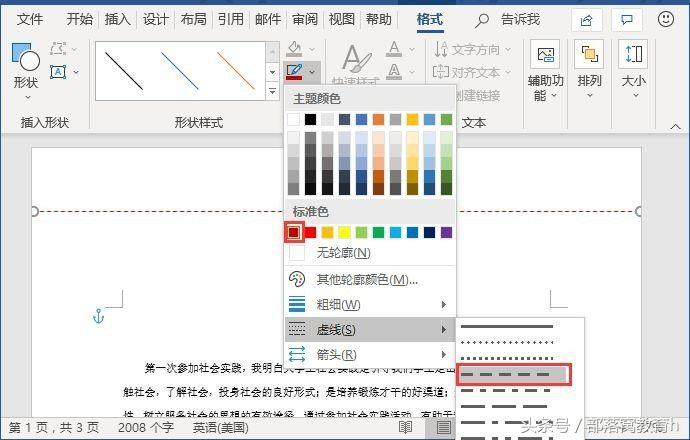Switch to the View (视图) tab
This screenshot has height=440, width=690.
341,19
